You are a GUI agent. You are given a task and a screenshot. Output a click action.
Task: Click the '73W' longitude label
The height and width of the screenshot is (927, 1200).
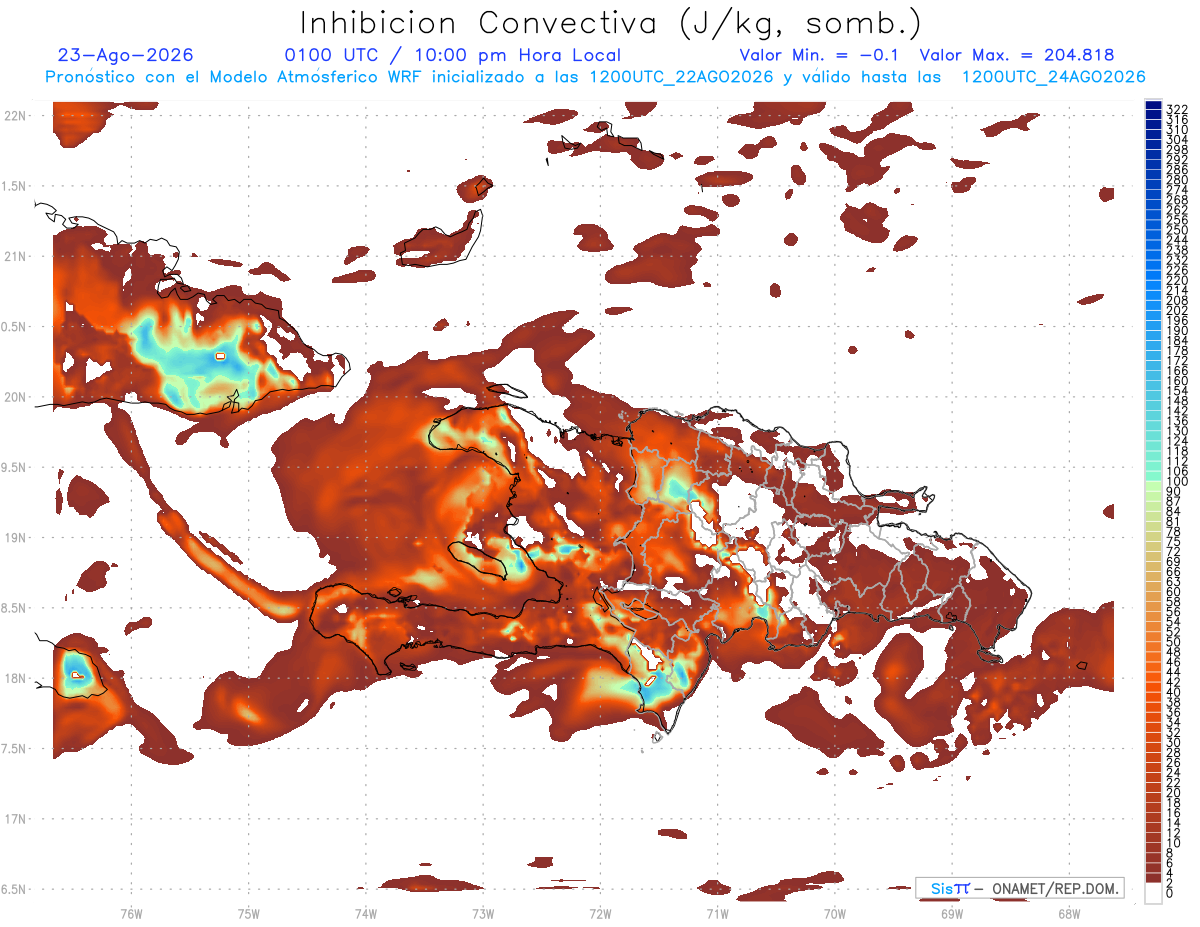[483, 913]
